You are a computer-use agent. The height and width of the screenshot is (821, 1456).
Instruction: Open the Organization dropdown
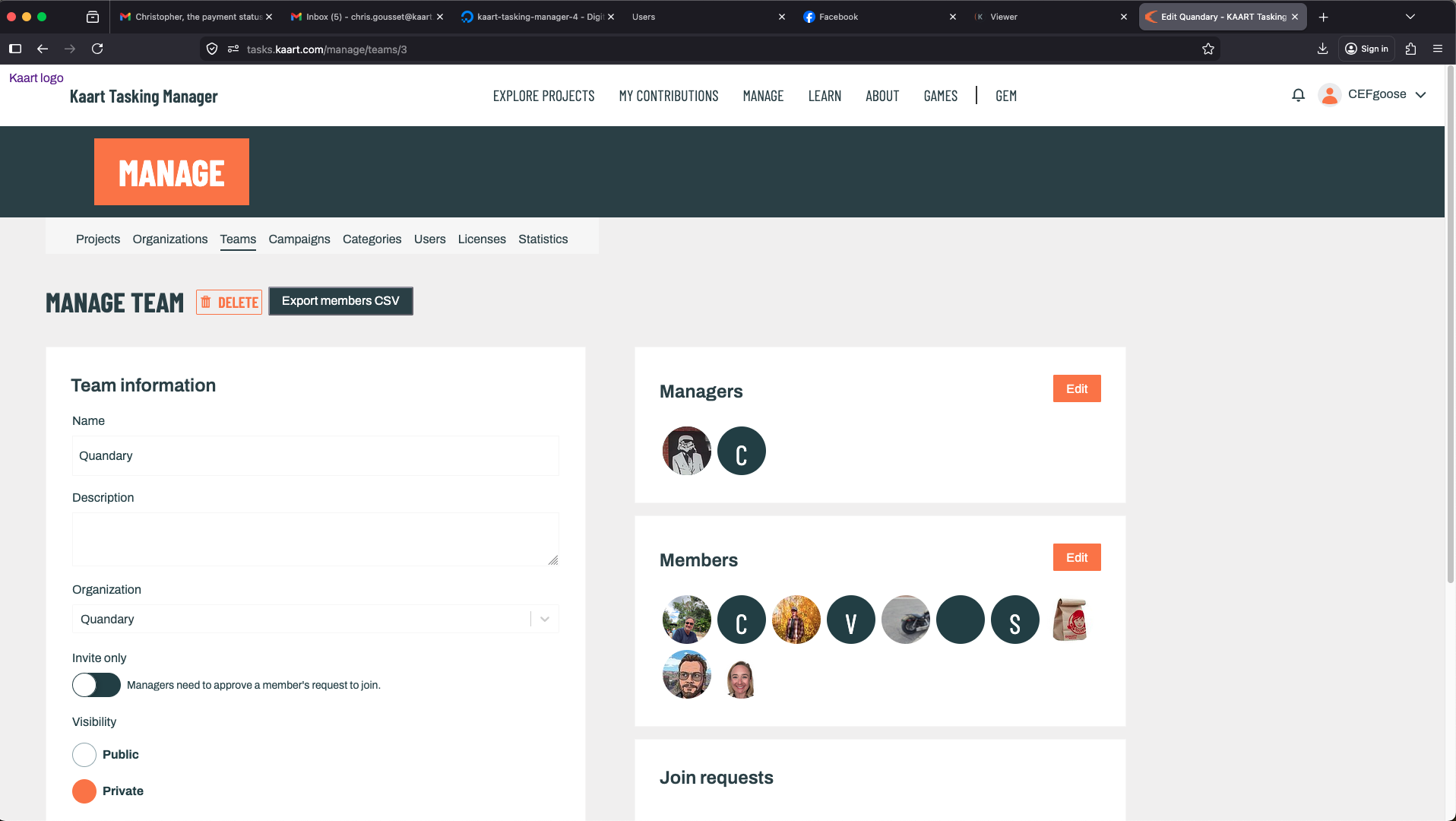(543, 619)
